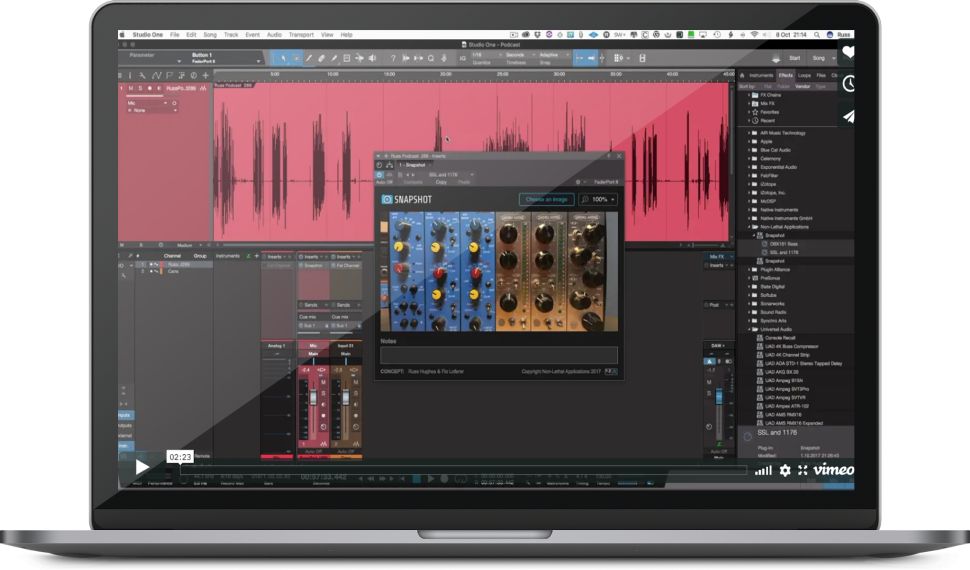This screenshot has width=970, height=570.
Task: Click the Start page button
Action: click(x=794, y=58)
